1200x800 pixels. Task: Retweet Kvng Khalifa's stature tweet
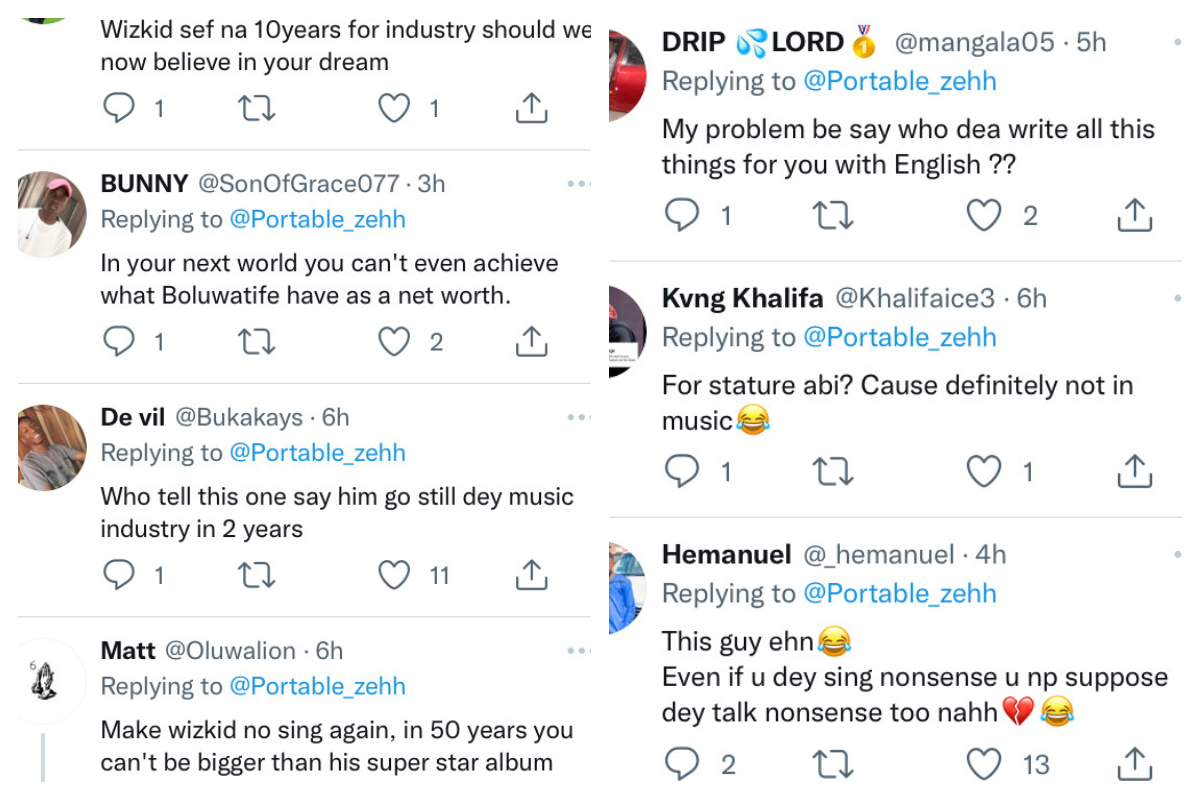coord(833,471)
